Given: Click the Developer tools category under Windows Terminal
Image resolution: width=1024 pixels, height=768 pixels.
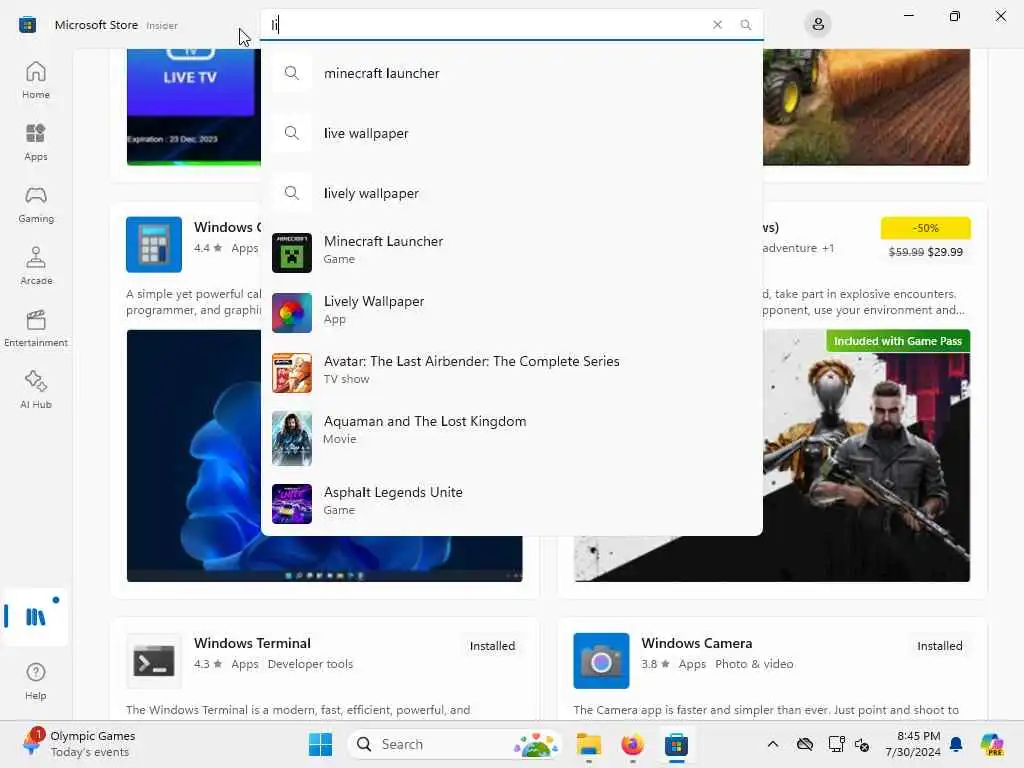Looking at the screenshot, I should click(310, 664).
